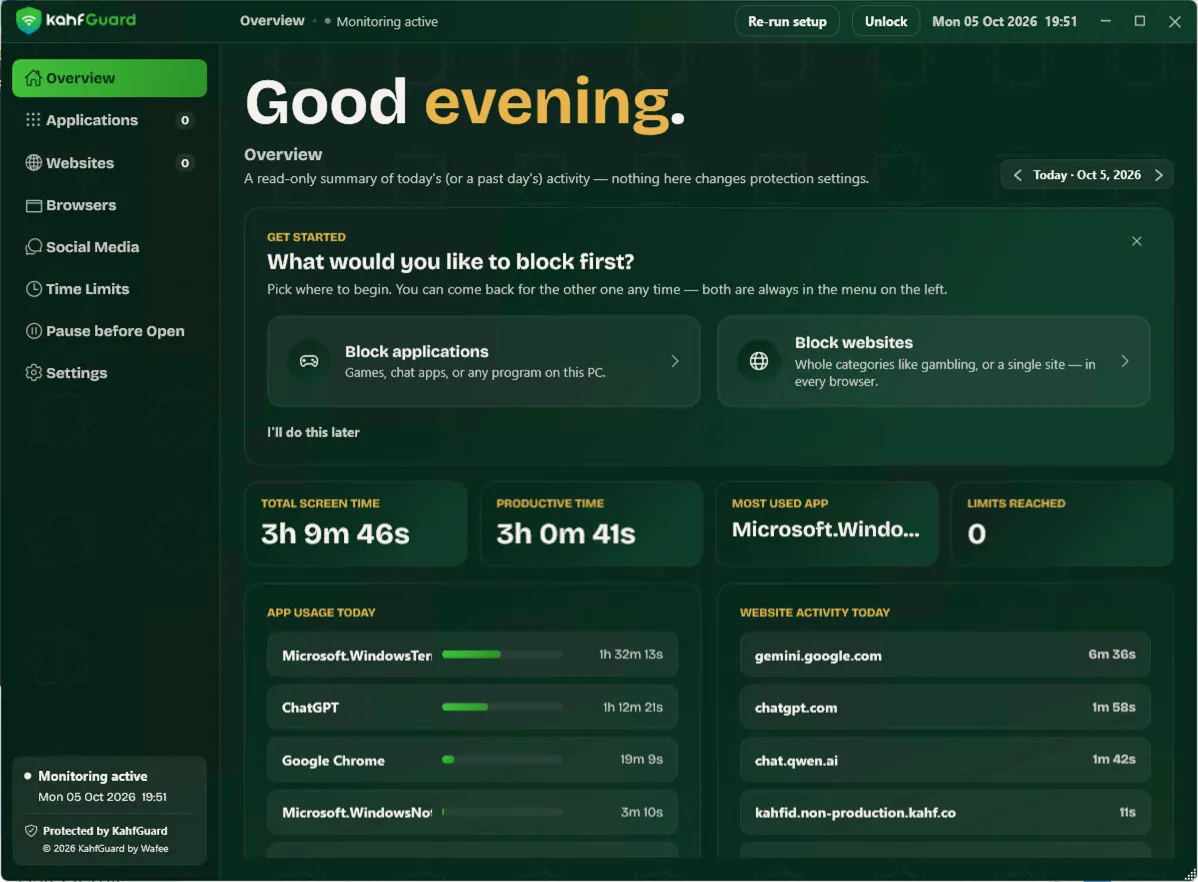Select the chatgpt.com activity row

[x=945, y=708]
